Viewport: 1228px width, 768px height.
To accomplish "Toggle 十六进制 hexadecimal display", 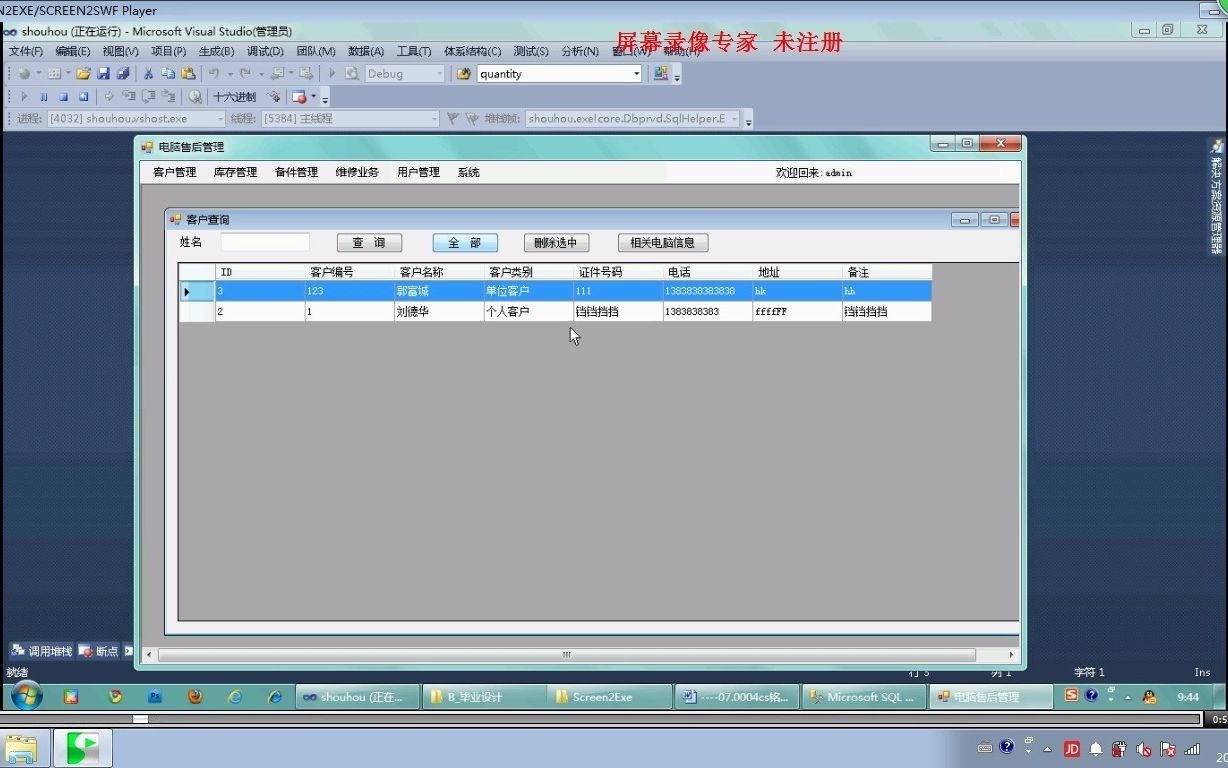I will [x=235, y=96].
